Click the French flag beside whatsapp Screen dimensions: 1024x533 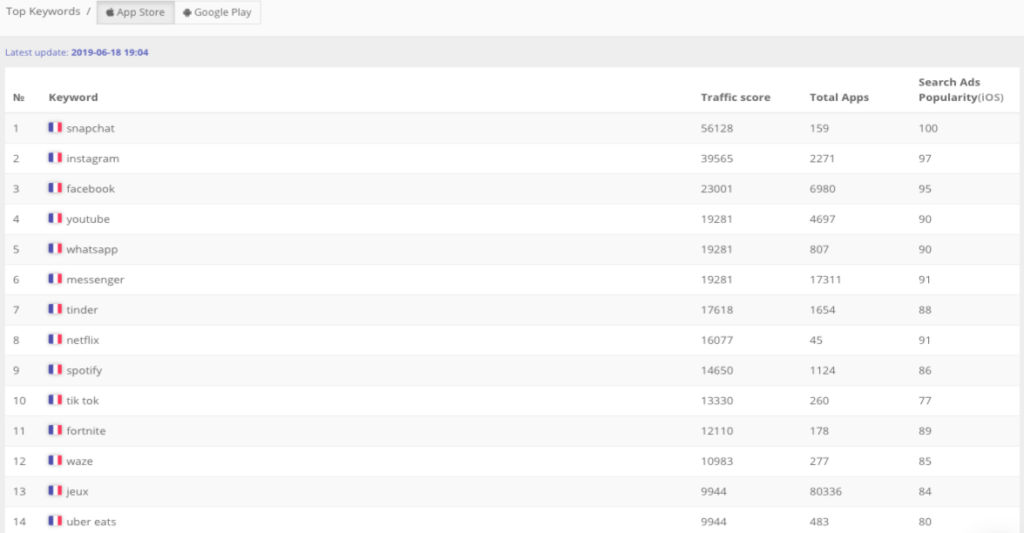pos(55,248)
